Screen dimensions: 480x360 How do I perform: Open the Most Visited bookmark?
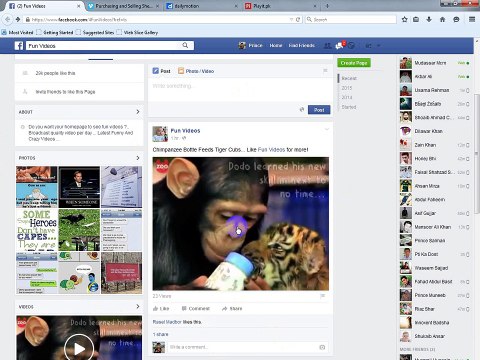pyautogui.click(x=18, y=32)
